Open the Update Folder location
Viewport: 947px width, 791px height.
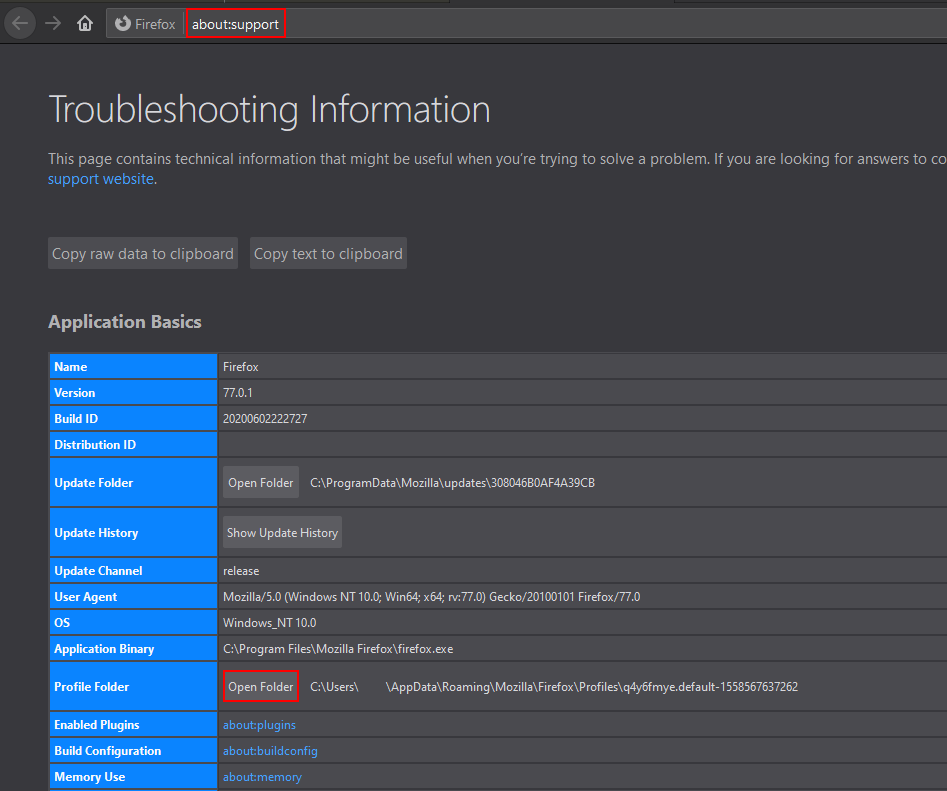click(261, 482)
